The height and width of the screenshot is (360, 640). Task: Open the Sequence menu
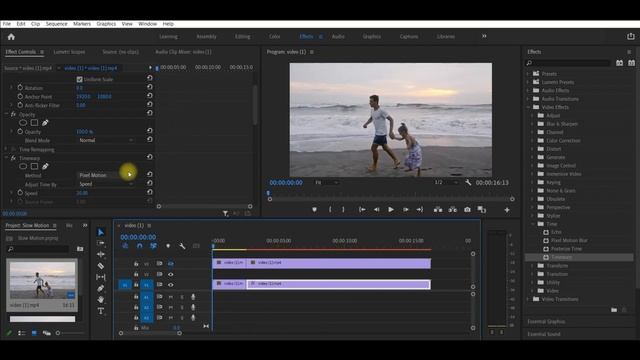pos(56,24)
